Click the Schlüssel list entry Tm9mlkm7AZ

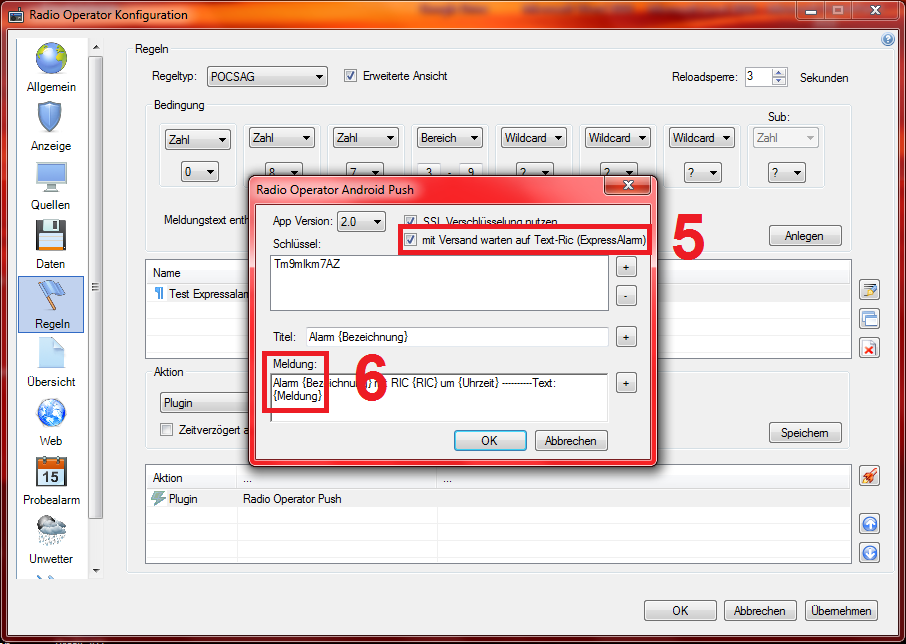point(307,265)
